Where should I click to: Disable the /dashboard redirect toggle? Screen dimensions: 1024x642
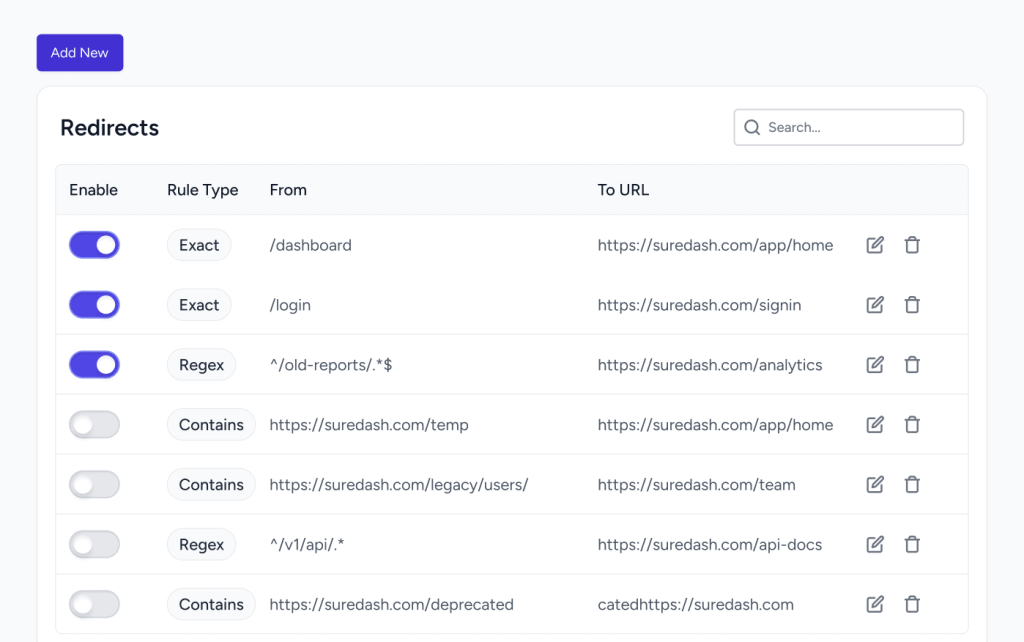click(94, 245)
